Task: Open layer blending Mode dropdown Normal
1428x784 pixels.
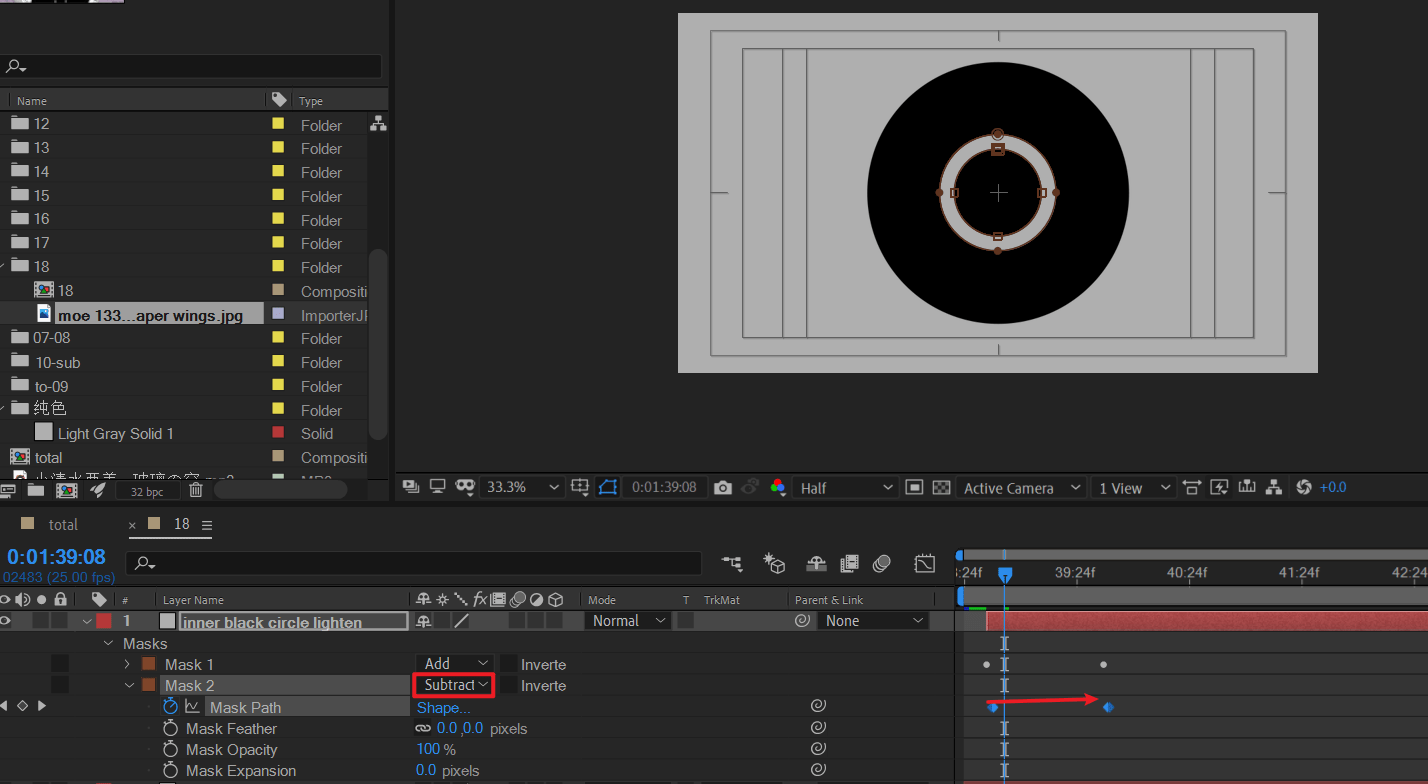Action: [628, 621]
